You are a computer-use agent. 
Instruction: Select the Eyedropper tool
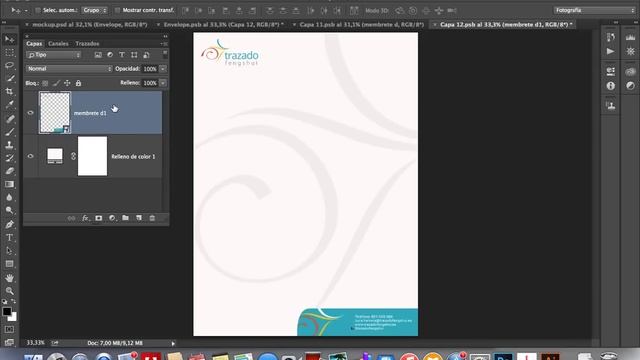click(9, 104)
